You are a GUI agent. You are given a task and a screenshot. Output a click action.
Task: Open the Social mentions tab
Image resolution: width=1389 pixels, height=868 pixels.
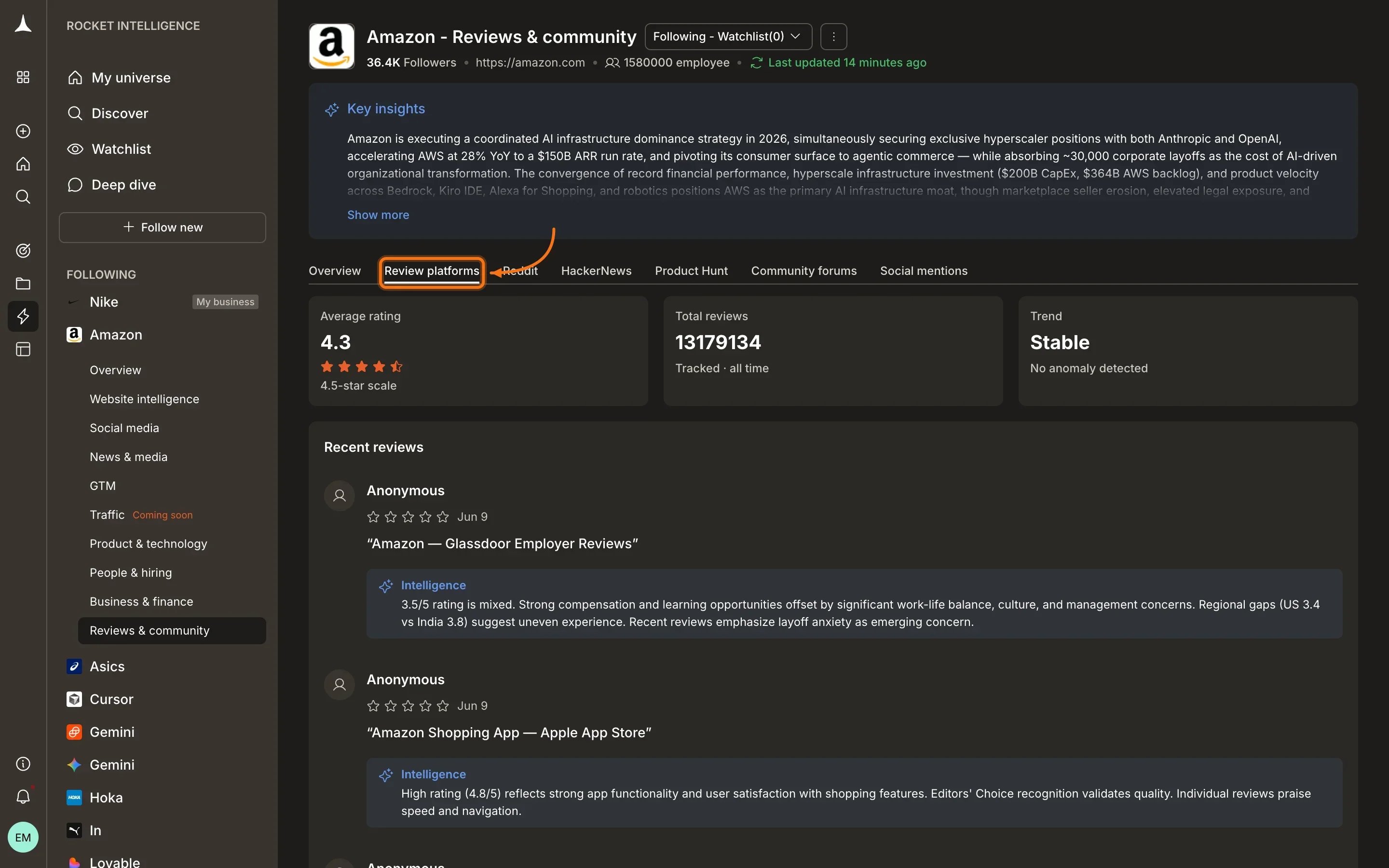(924, 271)
